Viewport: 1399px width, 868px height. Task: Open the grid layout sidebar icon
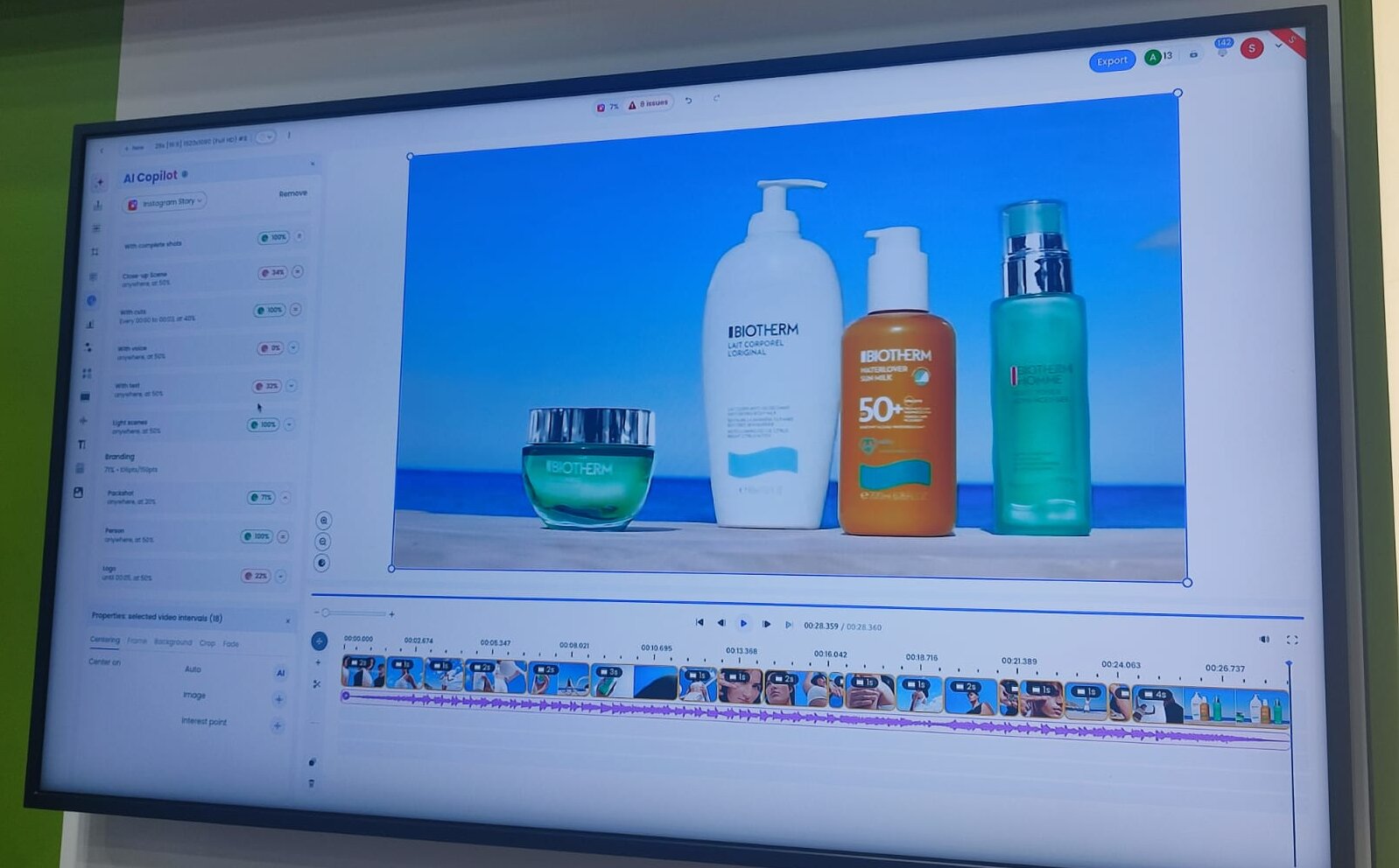(x=87, y=373)
